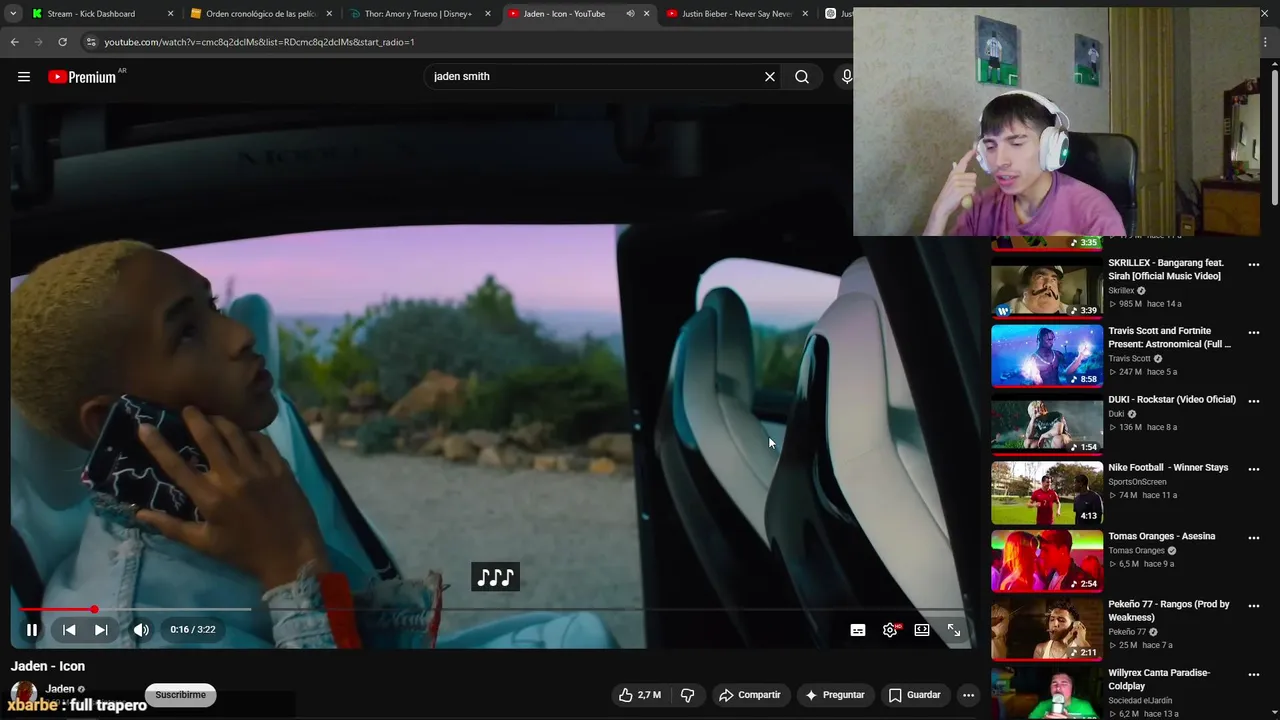Open options menu for DUKI Rockstar

click(x=1253, y=401)
